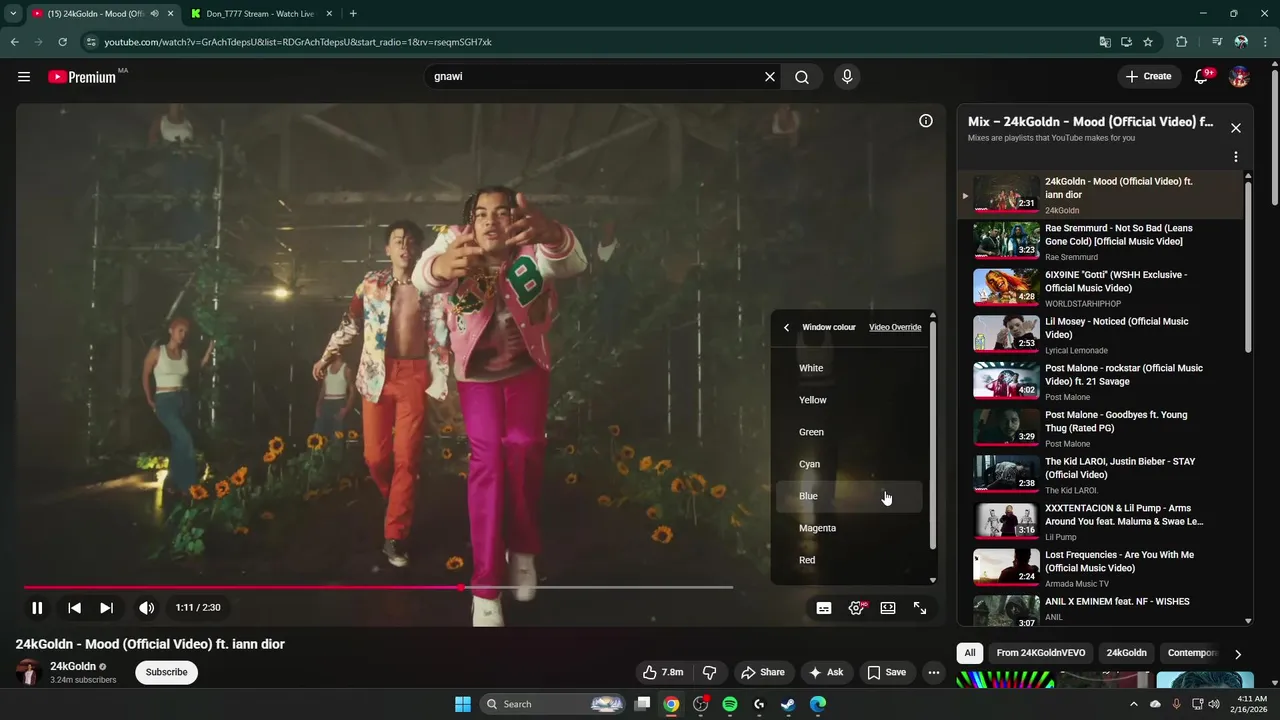Screen dimensions: 1280x720
Task: Open the YouTube guide hamburger menu
Action: click(x=24, y=77)
